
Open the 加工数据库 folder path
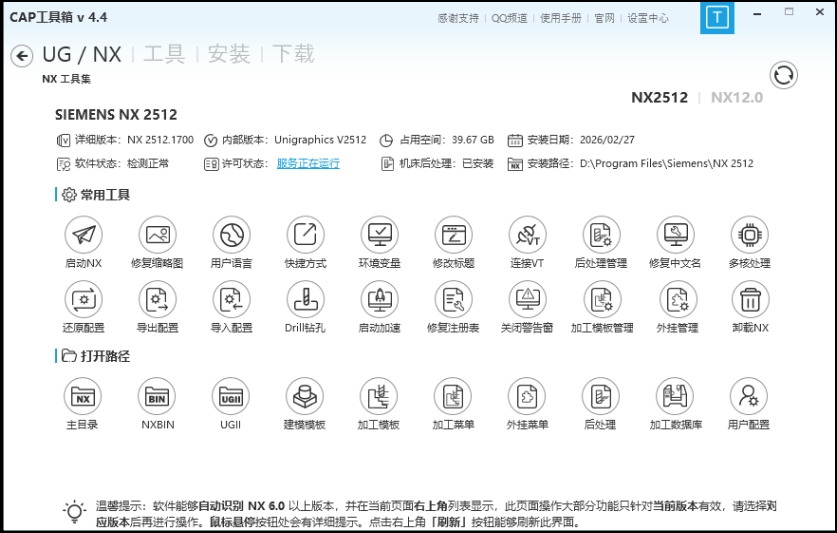tap(675, 397)
